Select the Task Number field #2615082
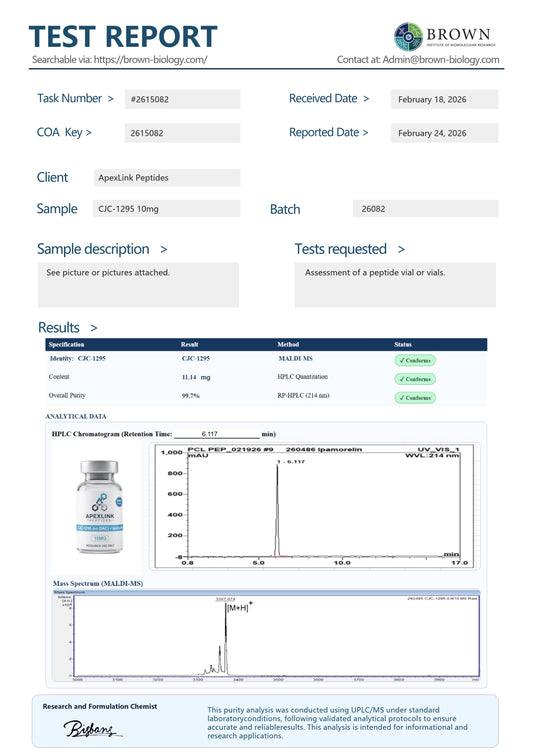The image size is (533, 754). [x=182, y=99]
